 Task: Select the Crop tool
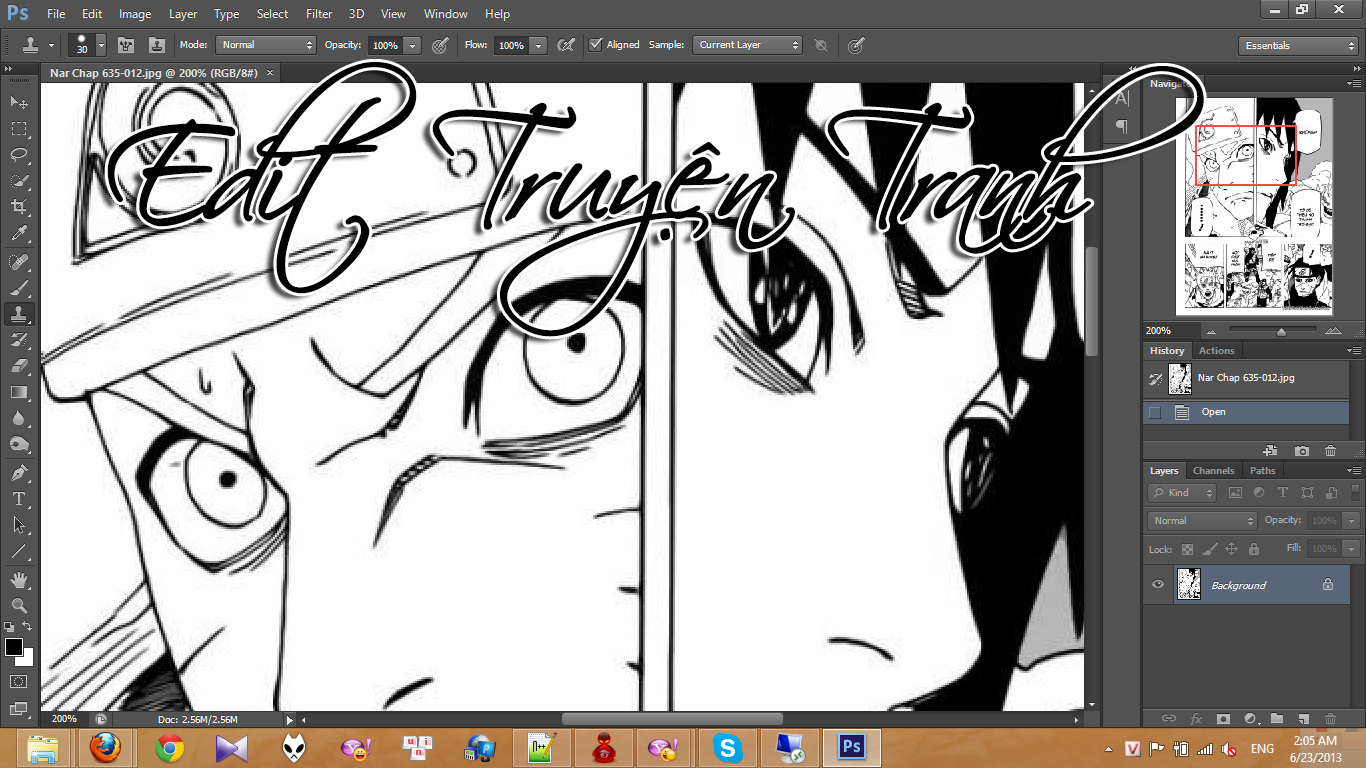point(19,208)
